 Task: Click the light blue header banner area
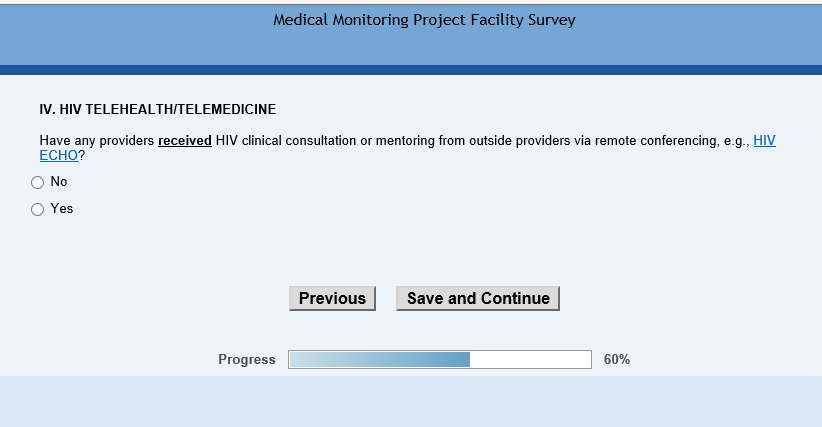point(150,45)
